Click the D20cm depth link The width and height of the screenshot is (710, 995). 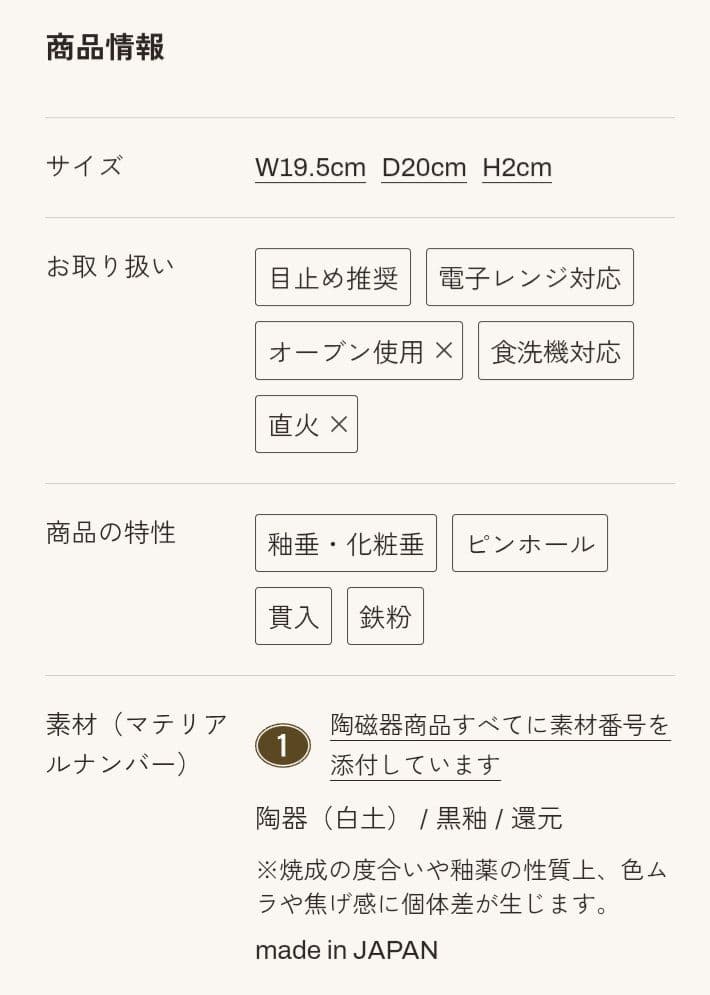point(424,167)
